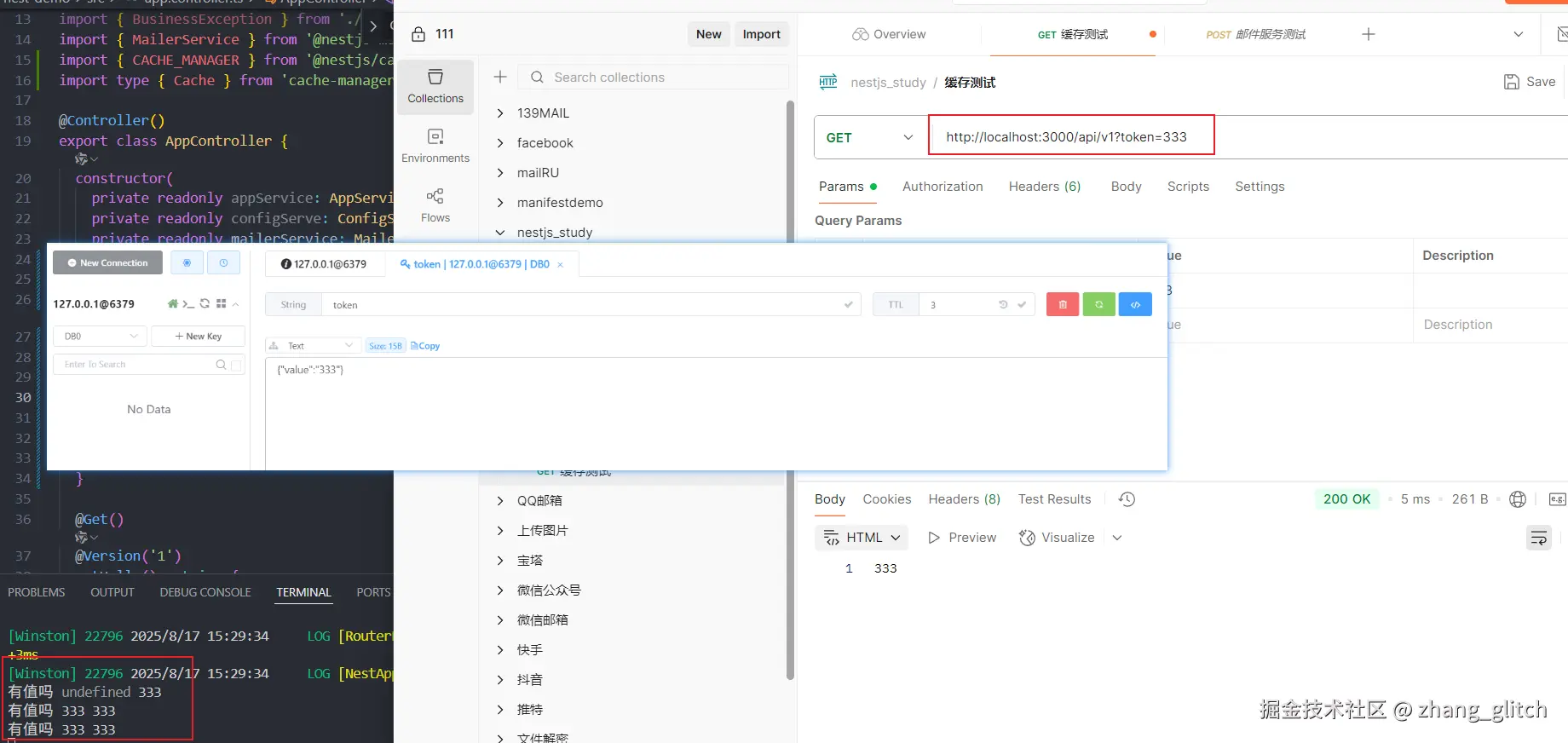Refresh the token key with the green button
Image resolution: width=1568 pixels, height=743 pixels.
click(1099, 304)
